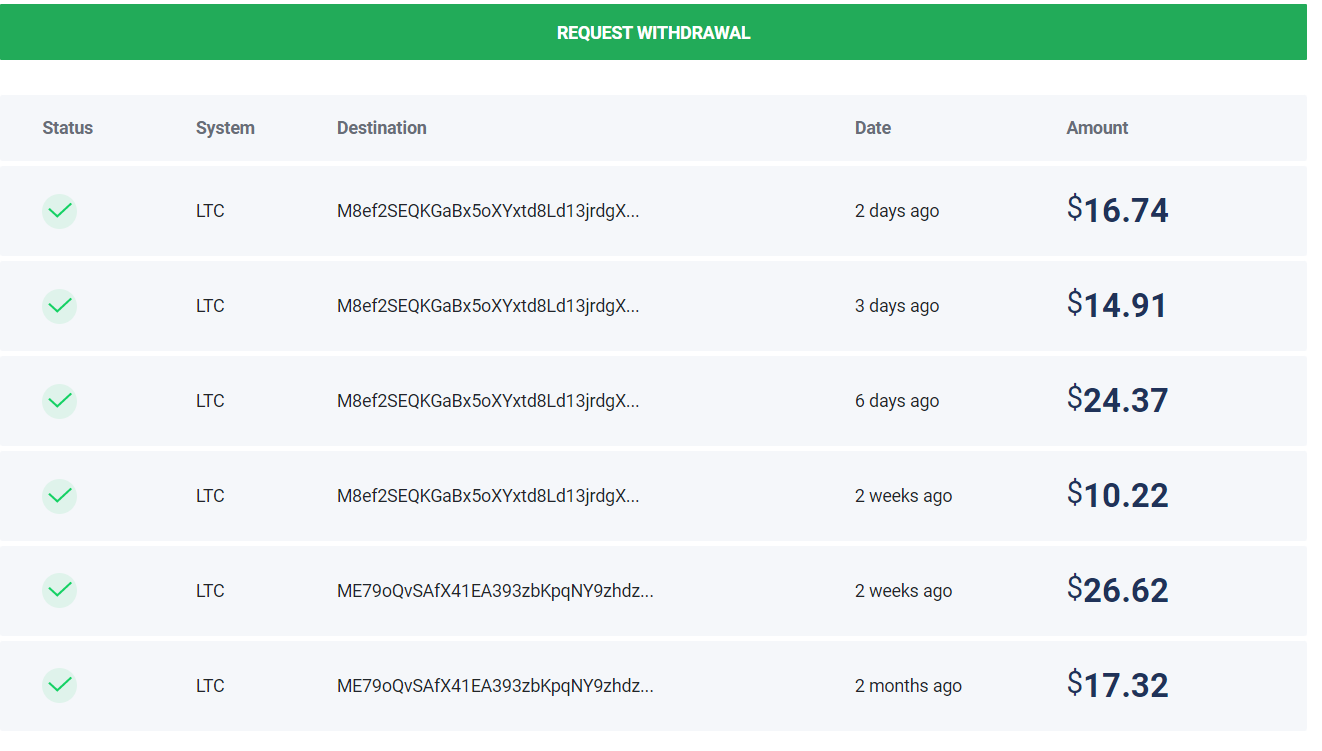Click the Request Withdrawal button
Screen dimensions: 1322x751
[653, 33]
